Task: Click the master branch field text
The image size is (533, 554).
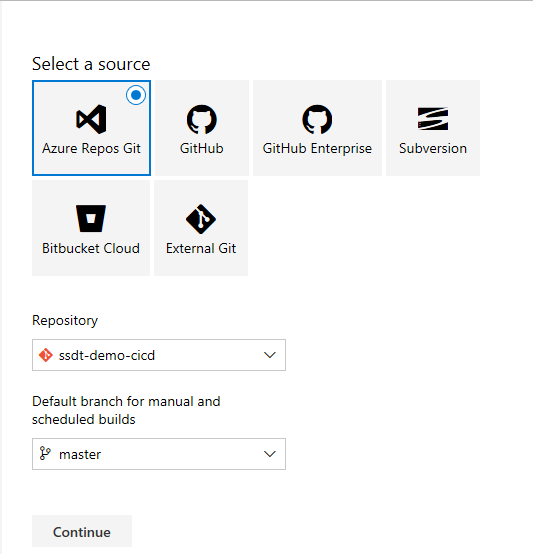Action: click(x=80, y=454)
